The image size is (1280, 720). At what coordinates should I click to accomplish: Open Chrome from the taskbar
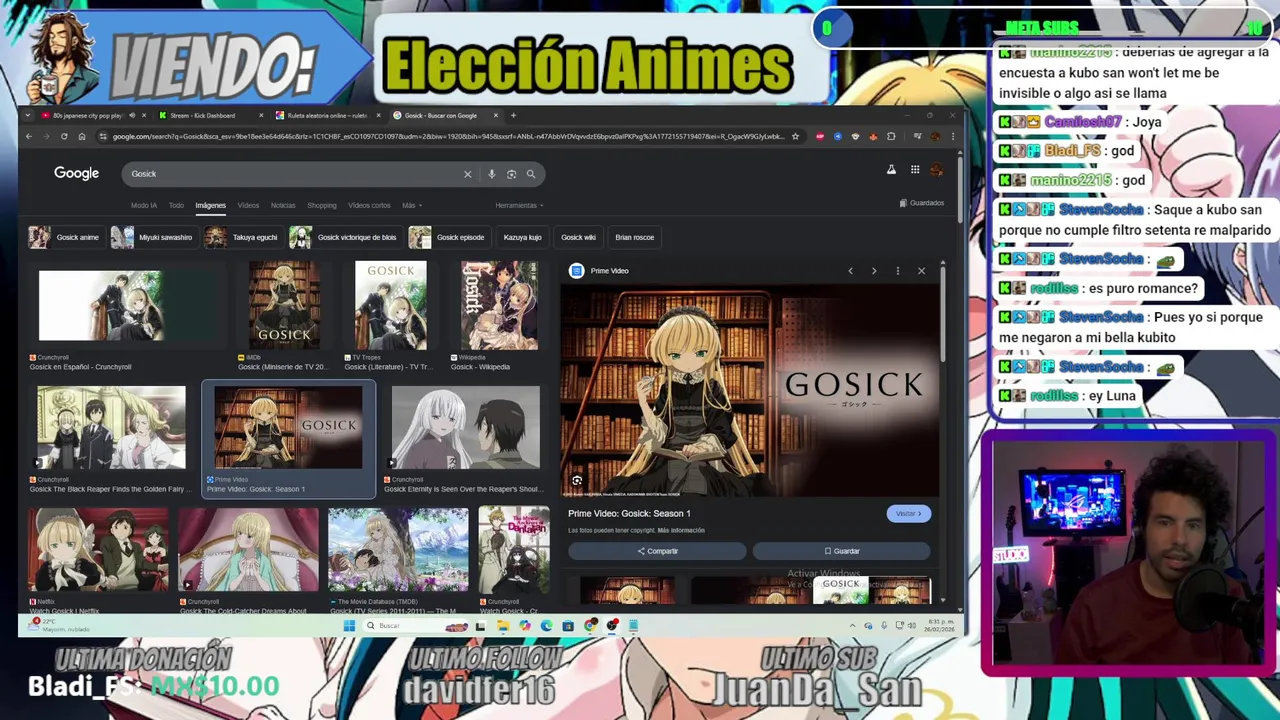(591, 626)
